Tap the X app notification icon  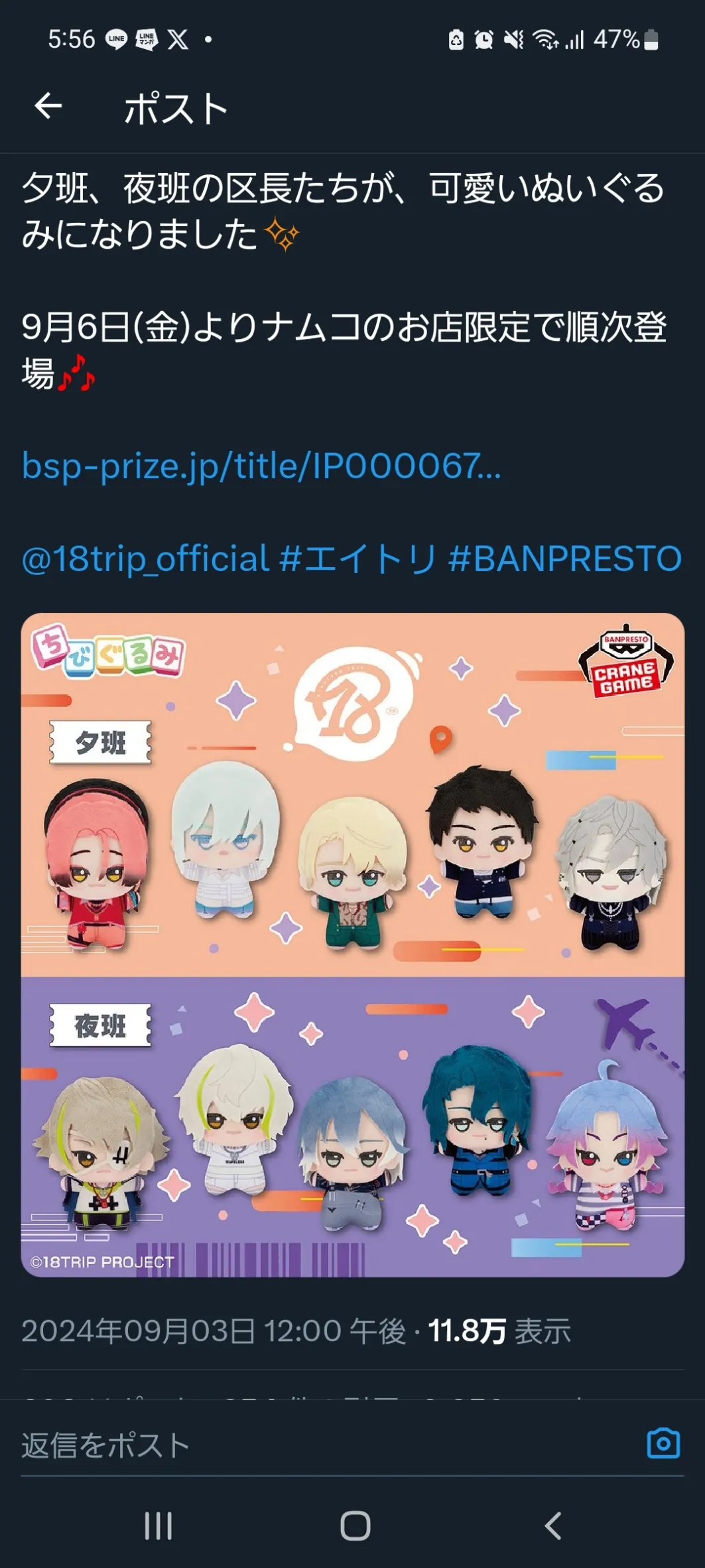(178, 40)
